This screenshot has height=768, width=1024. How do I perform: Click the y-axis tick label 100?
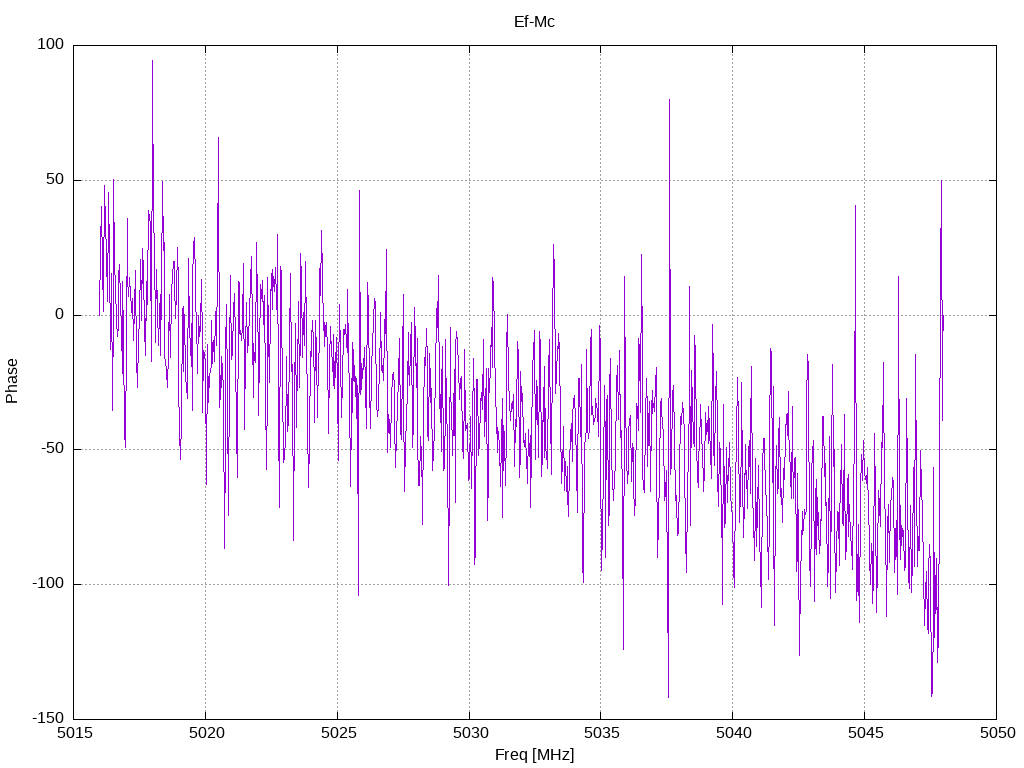point(50,44)
